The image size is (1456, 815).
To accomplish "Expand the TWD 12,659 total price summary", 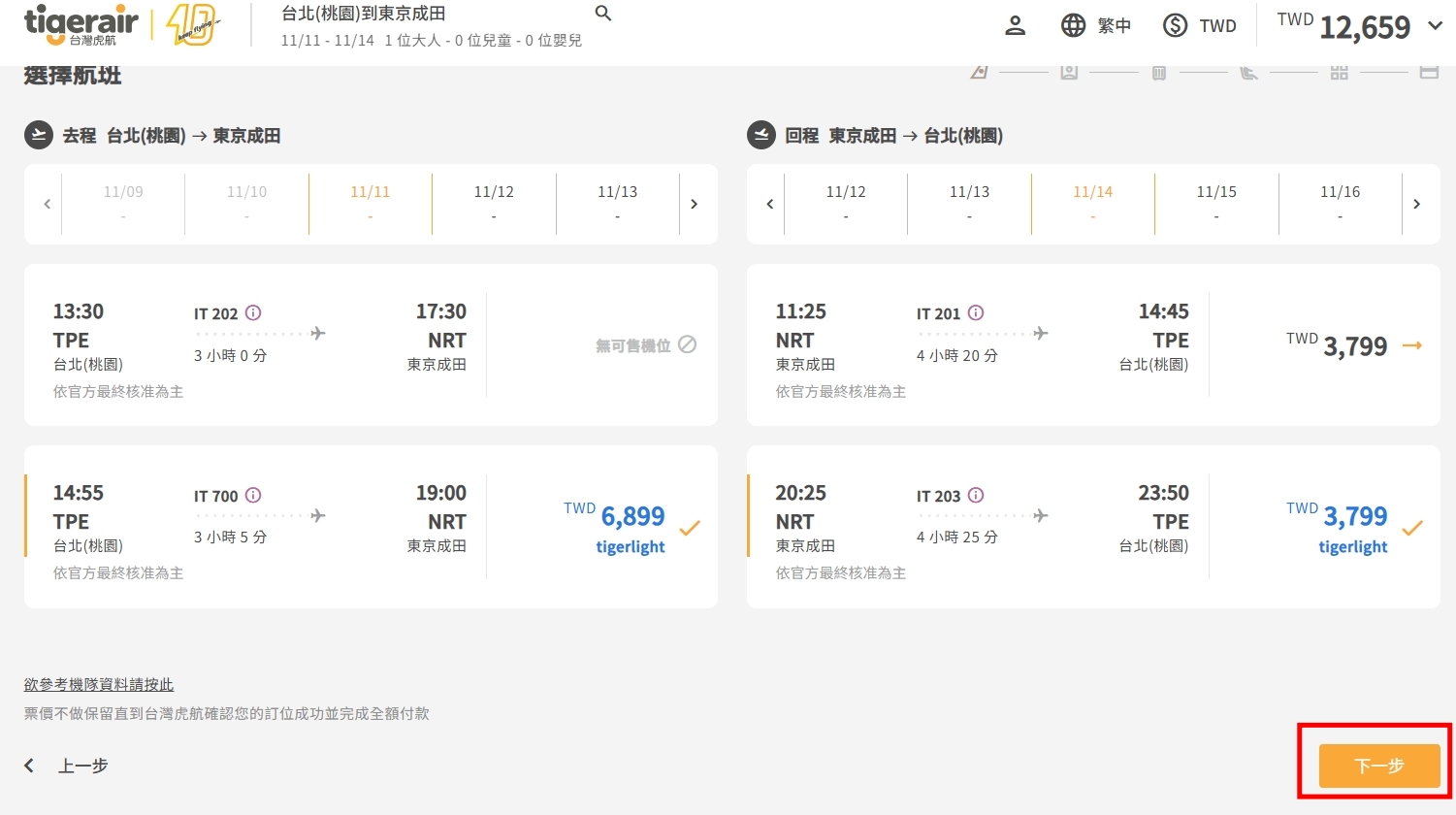I will tap(1435, 26).
